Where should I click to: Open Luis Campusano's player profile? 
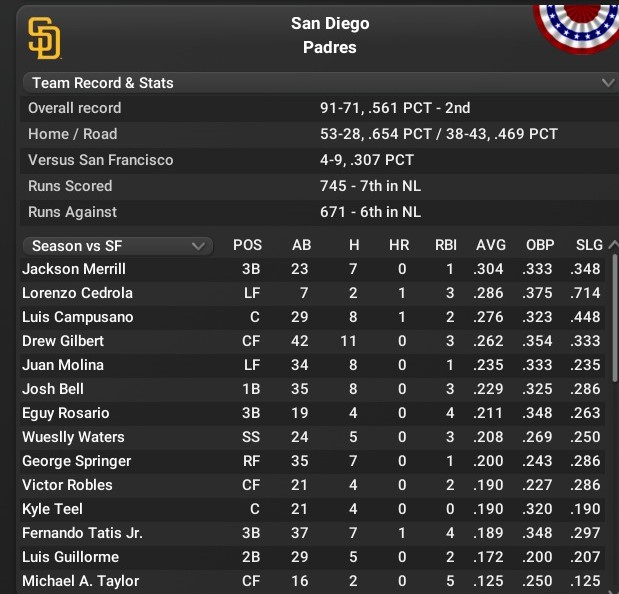click(78, 317)
